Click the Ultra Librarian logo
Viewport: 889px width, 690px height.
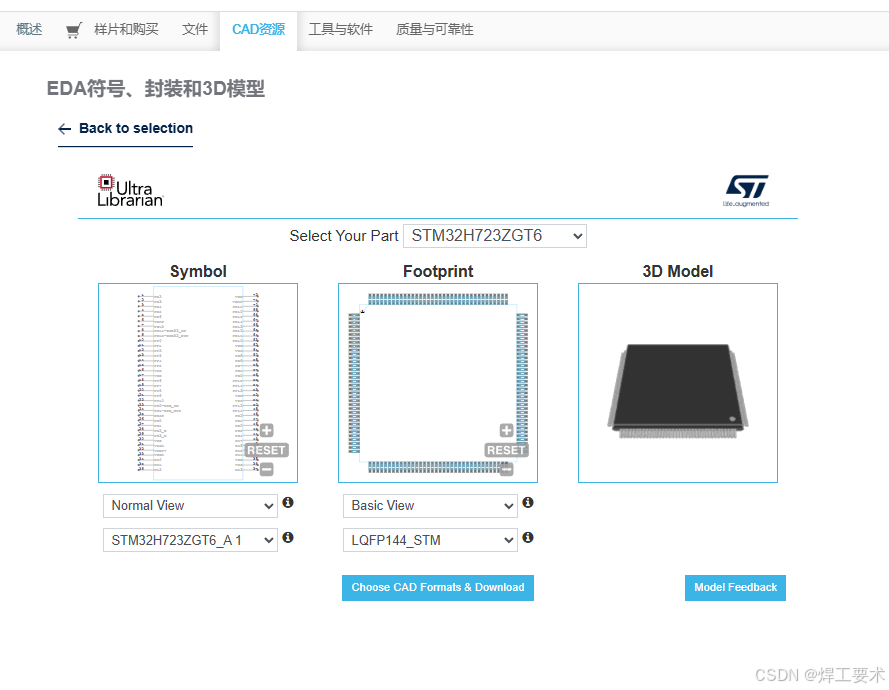point(130,191)
